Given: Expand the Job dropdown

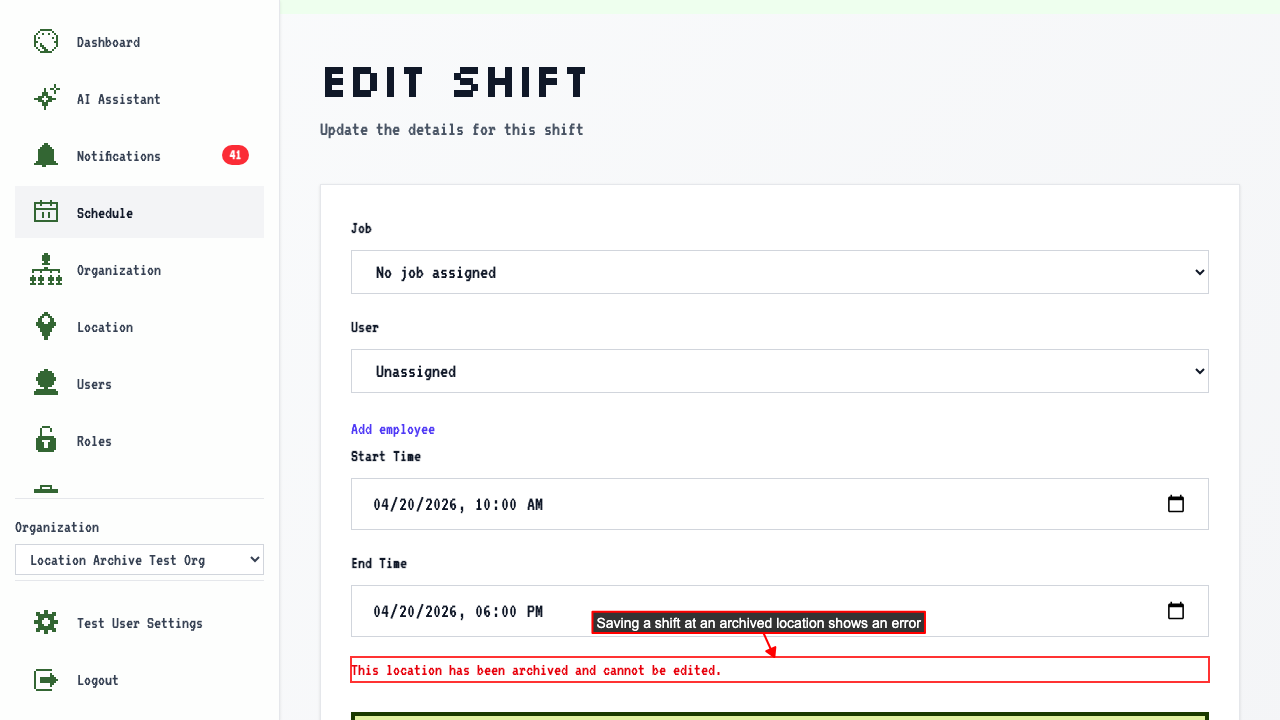Looking at the screenshot, I should tap(780, 272).
